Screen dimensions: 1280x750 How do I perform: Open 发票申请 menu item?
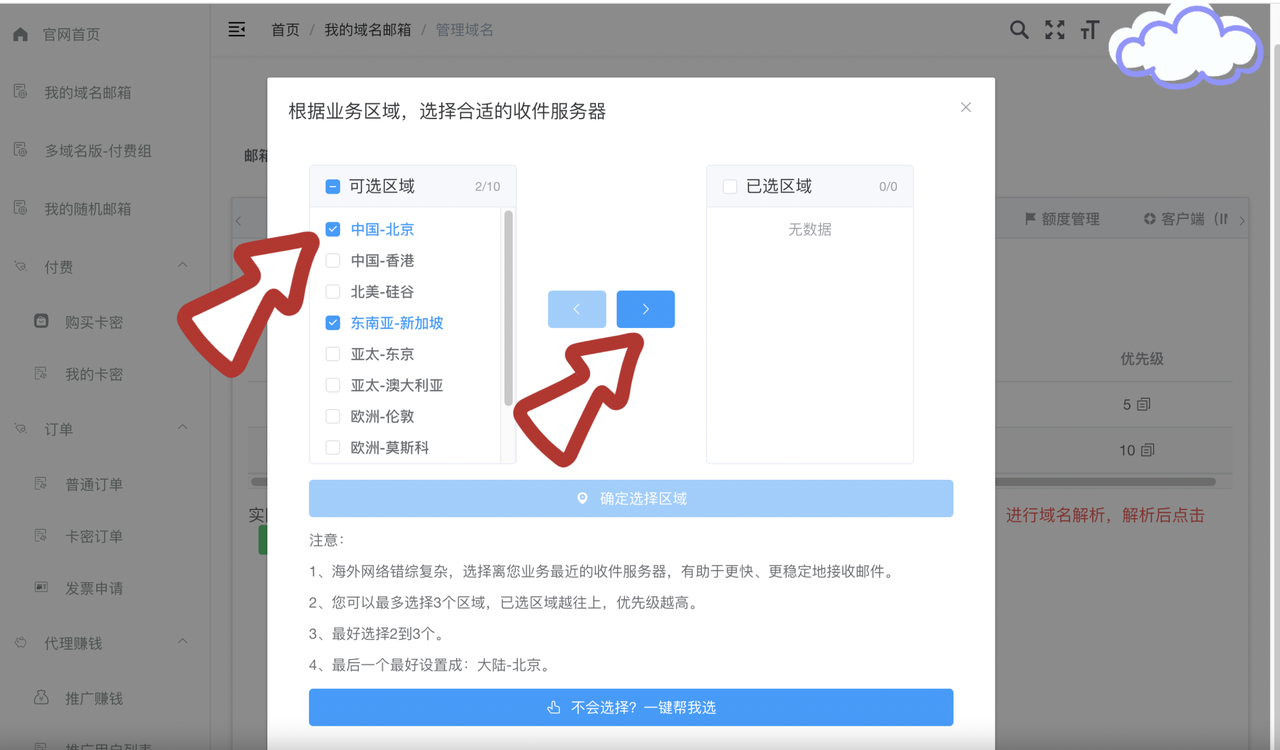click(x=94, y=588)
